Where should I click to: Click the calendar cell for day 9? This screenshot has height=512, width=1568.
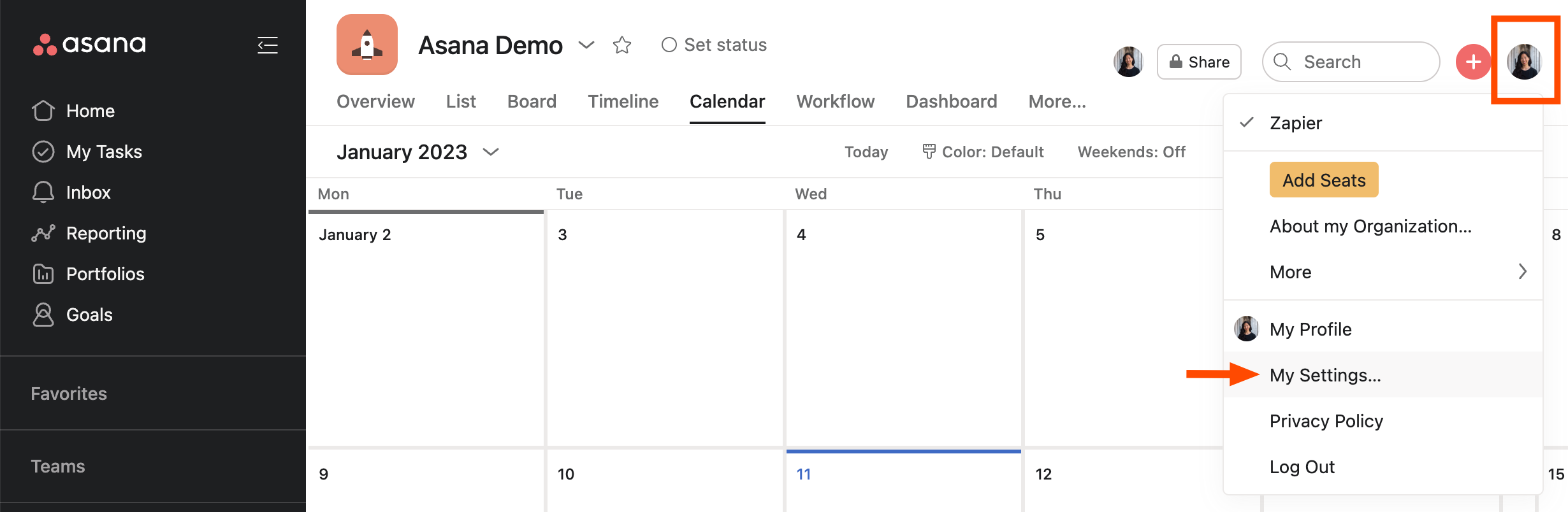coord(426,481)
